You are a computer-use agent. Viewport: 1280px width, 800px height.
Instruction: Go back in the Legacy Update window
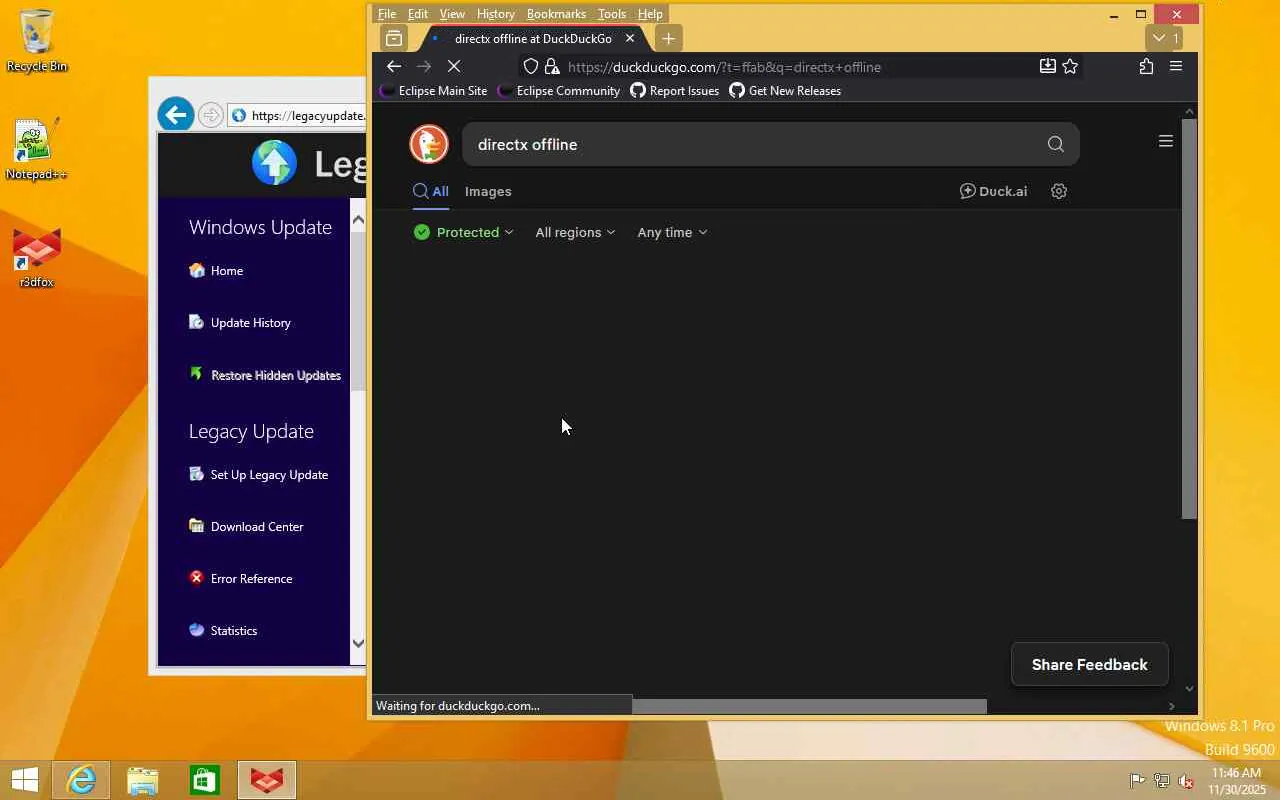click(176, 115)
